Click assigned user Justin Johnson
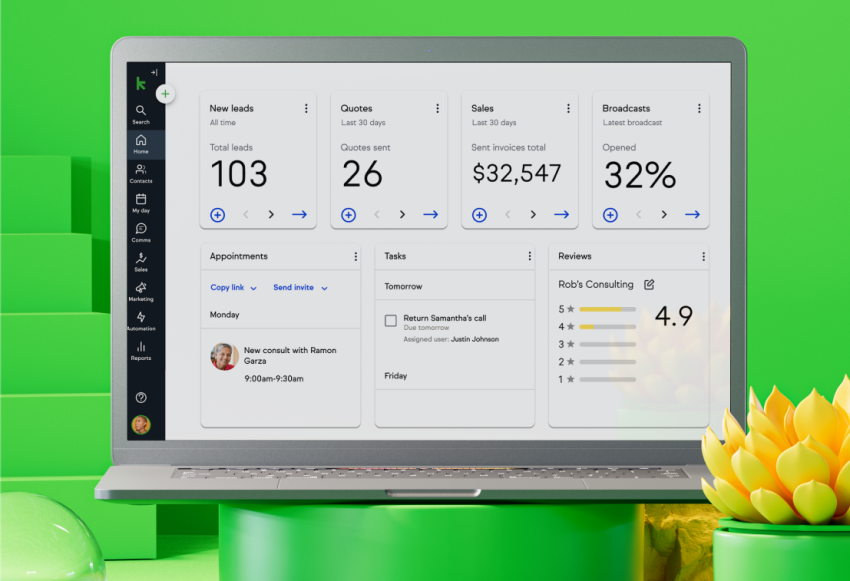The height and width of the screenshot is (581, 850). [475, 339]
